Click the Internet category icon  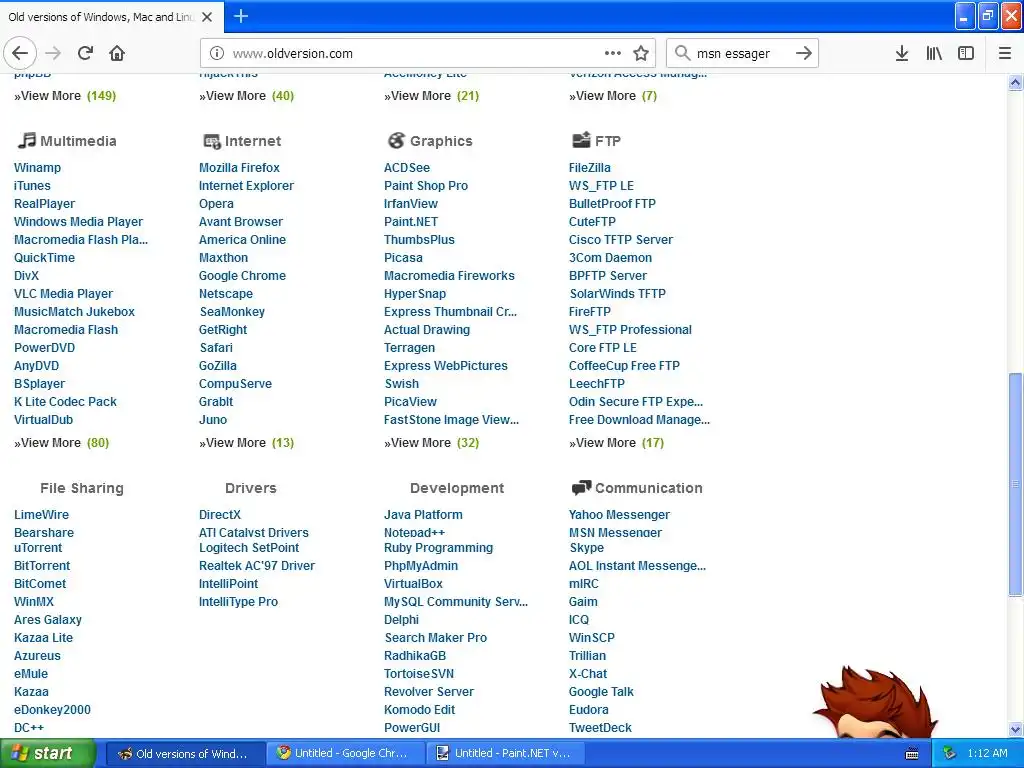pyautogui.click(x=212, y=141)
